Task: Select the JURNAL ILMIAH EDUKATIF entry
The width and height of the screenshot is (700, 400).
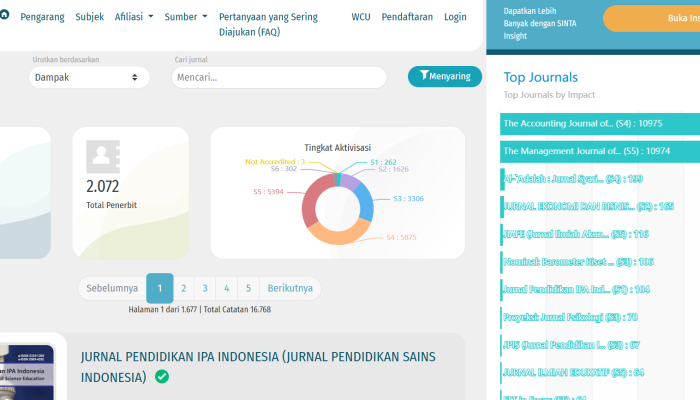Action: [x=574, y=372]
